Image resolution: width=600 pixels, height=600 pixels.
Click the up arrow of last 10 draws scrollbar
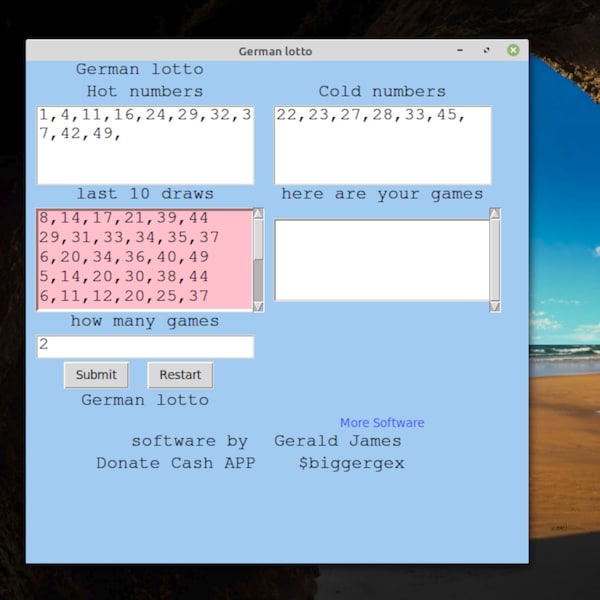tap(259, 214)
